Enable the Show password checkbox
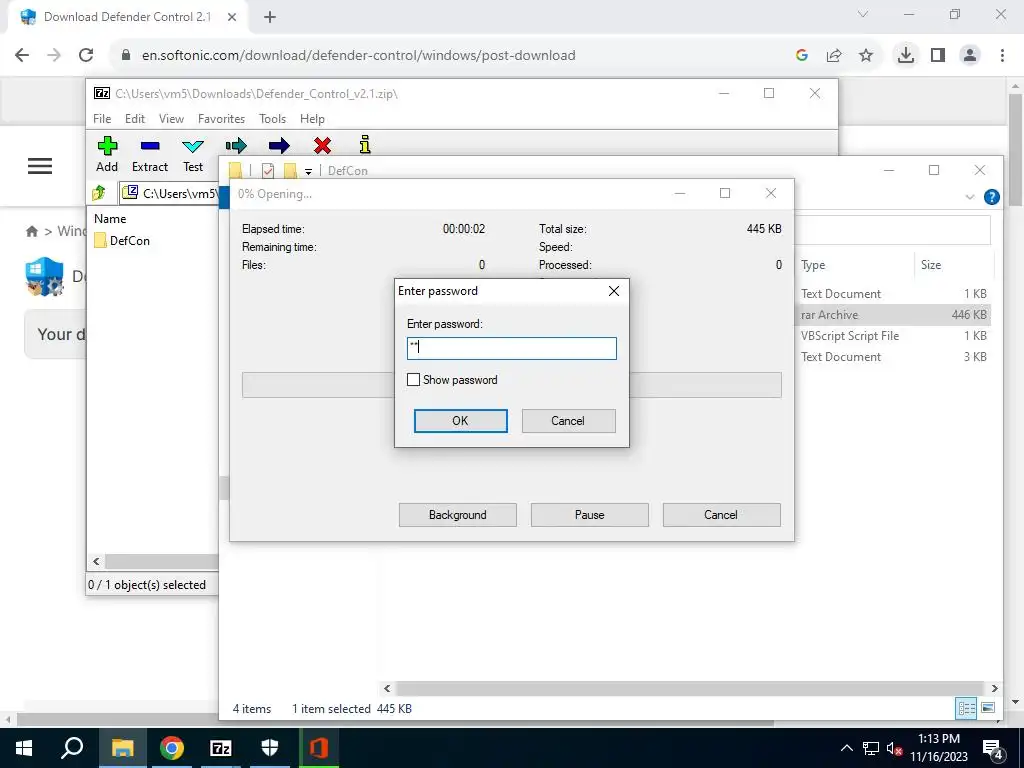 (x=413, y=379)
